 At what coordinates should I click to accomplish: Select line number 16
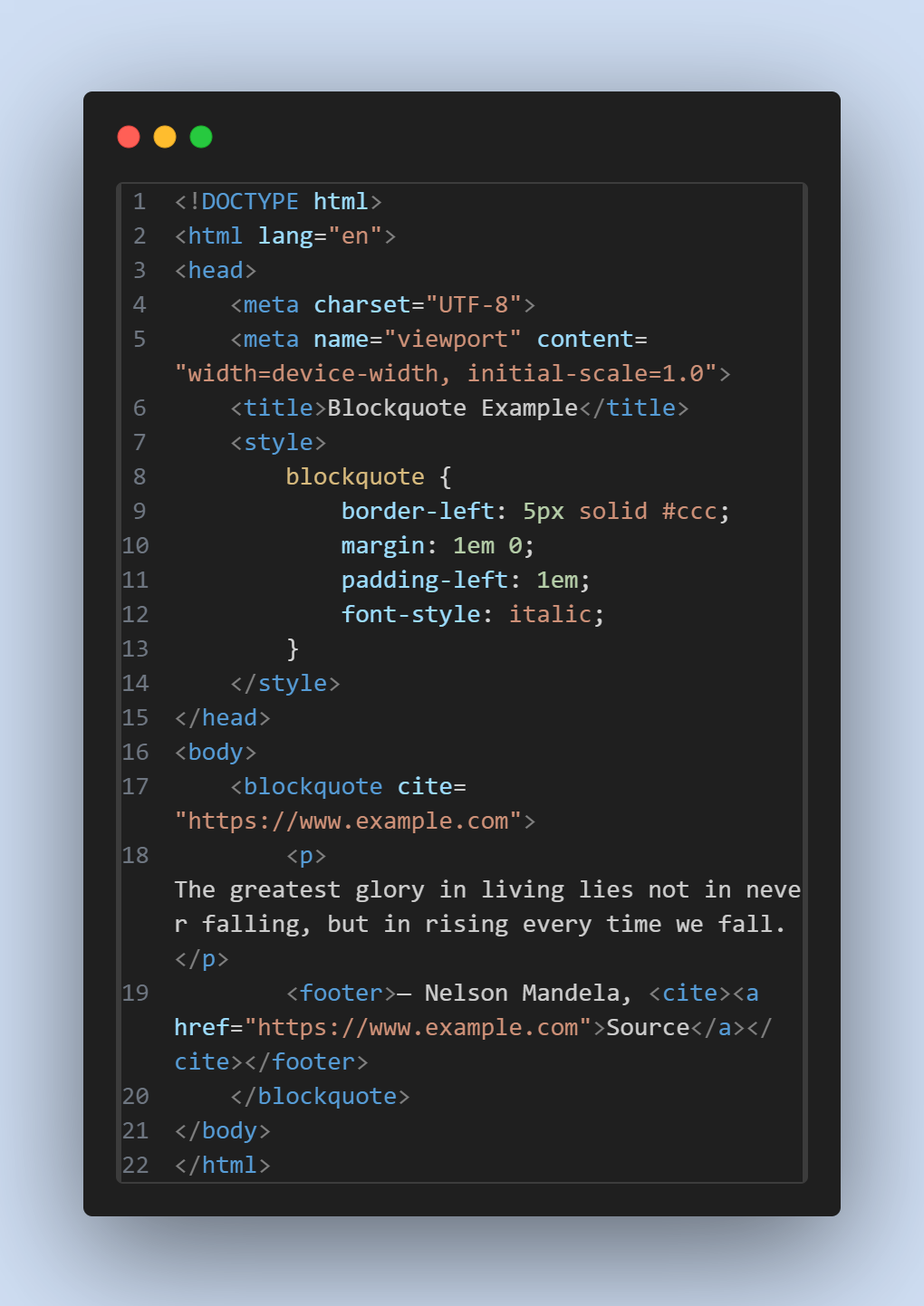click(x=136, y=752)
